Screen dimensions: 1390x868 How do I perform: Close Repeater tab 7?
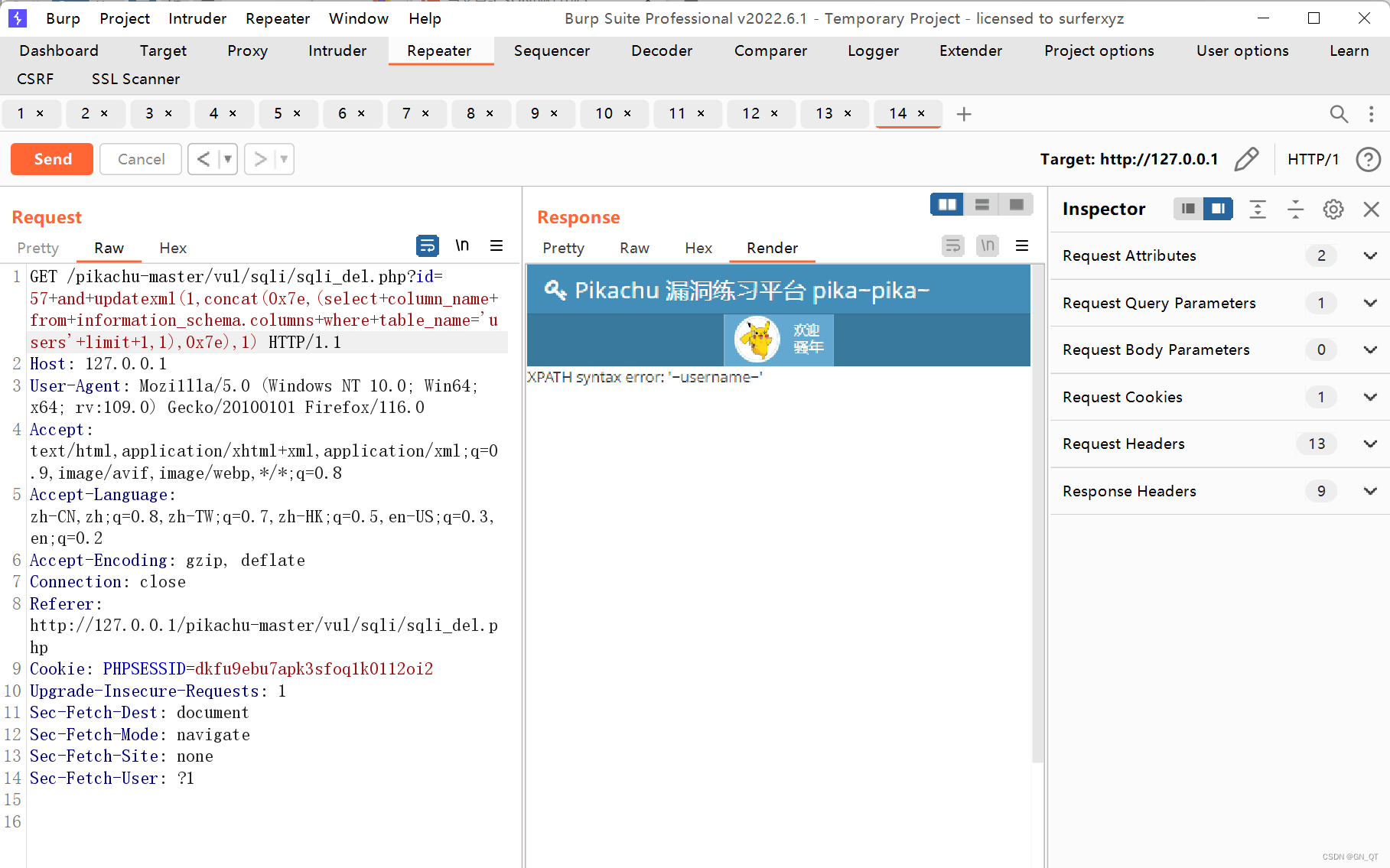pos(425,113)
